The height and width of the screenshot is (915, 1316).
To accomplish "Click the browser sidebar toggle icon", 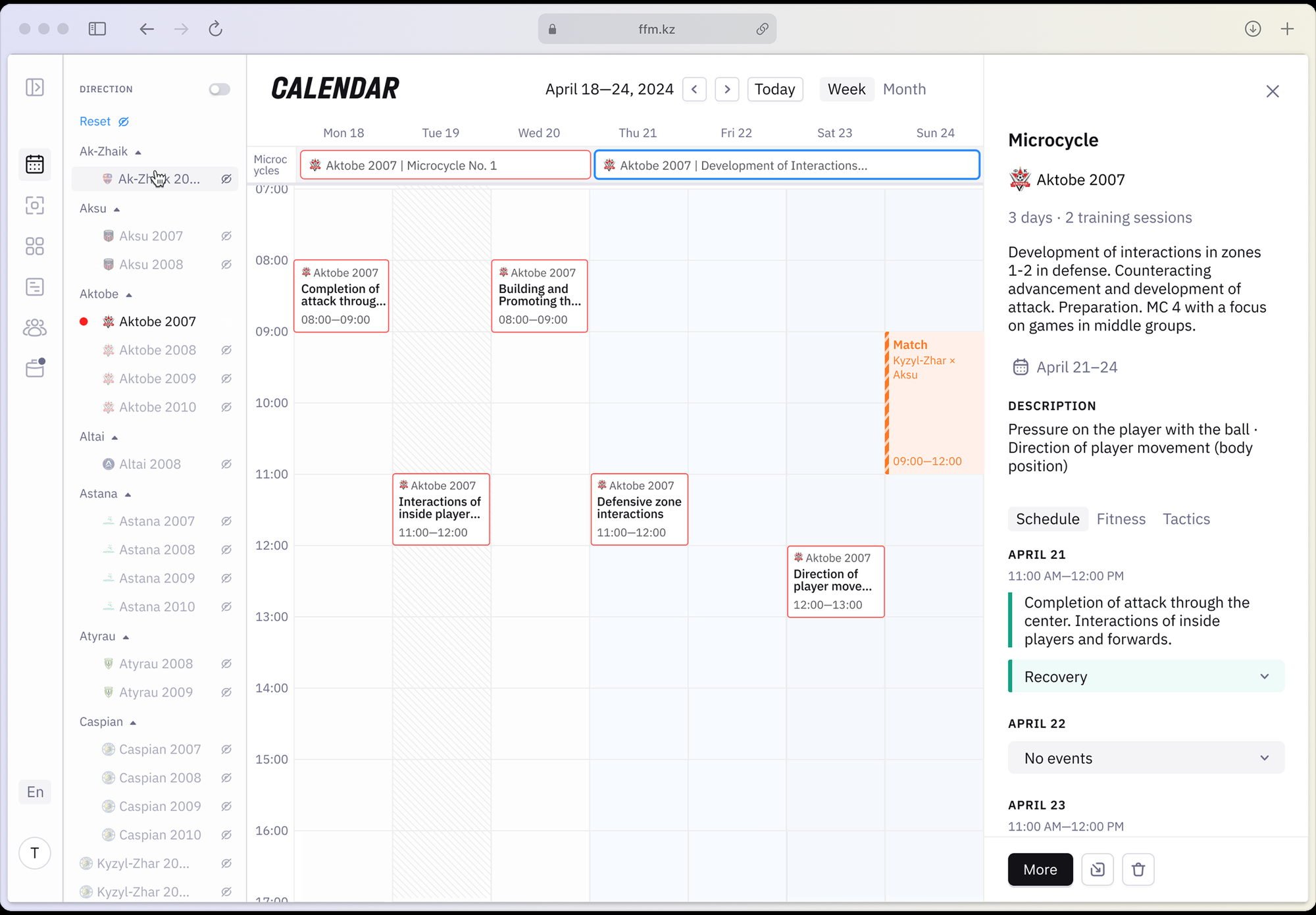I will click(x=97, y=29).
